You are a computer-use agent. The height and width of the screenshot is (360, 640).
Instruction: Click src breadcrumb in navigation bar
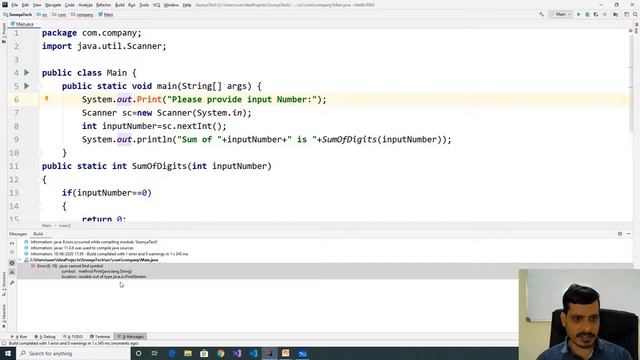pyautogui.click(x=42, y=14)
